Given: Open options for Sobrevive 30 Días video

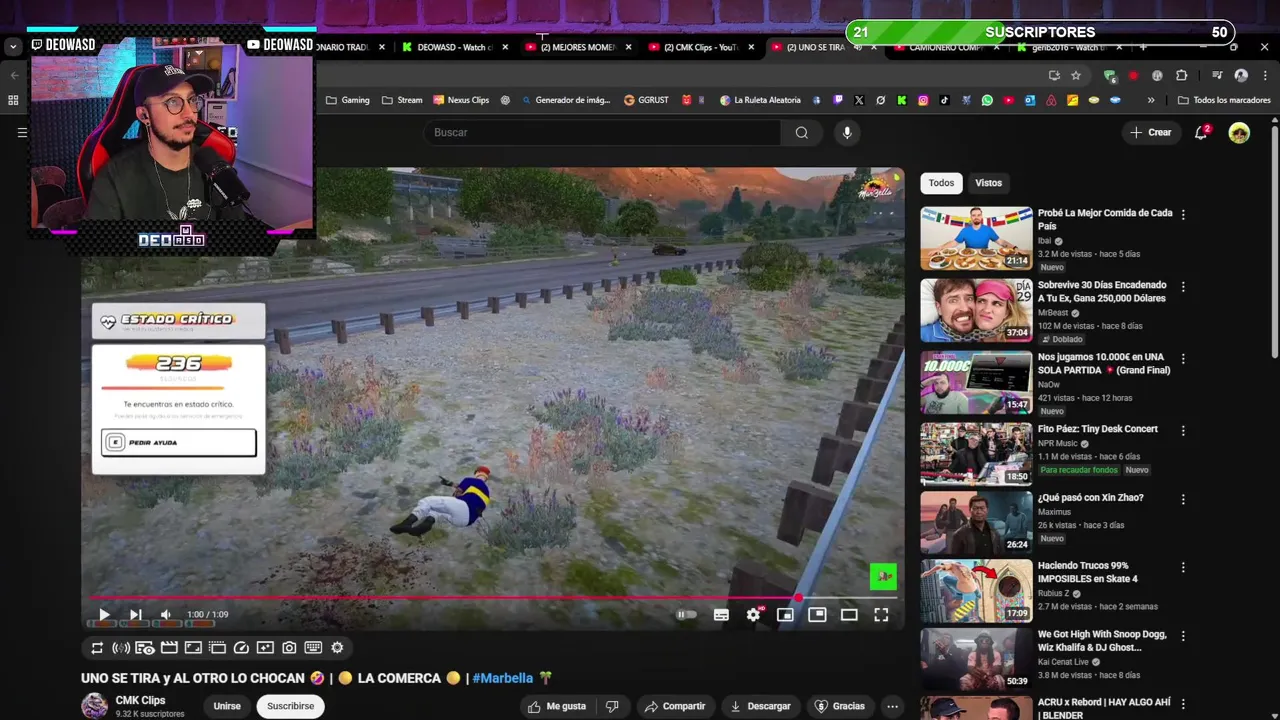Looking at the screenshot, I should tap(1183, 287).
